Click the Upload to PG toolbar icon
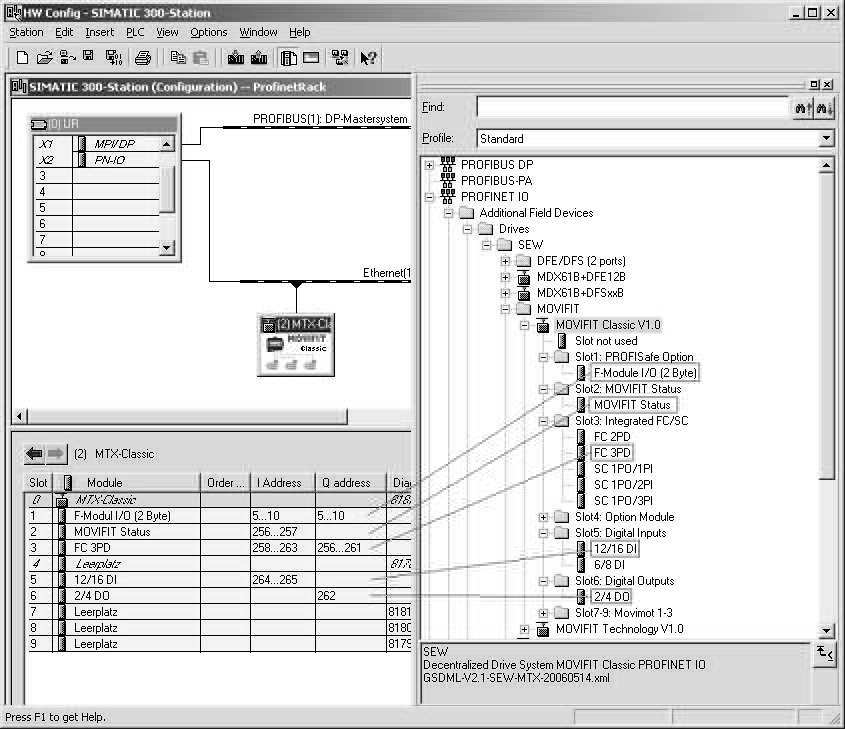This screenshot has height=729, width=845. coord(259,57)
